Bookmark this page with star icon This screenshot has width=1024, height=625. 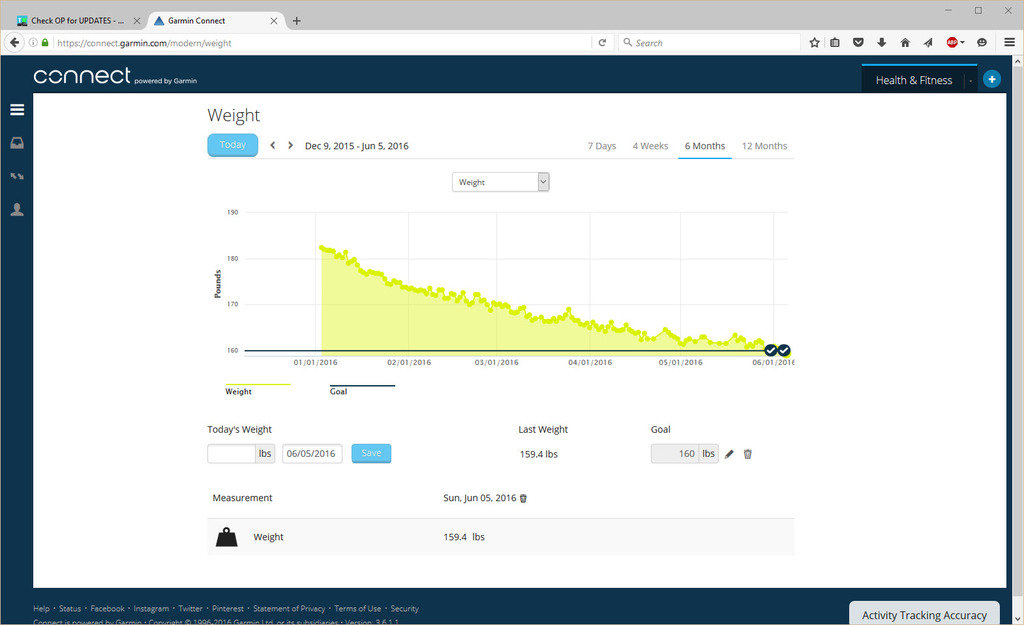coord(814,42)
